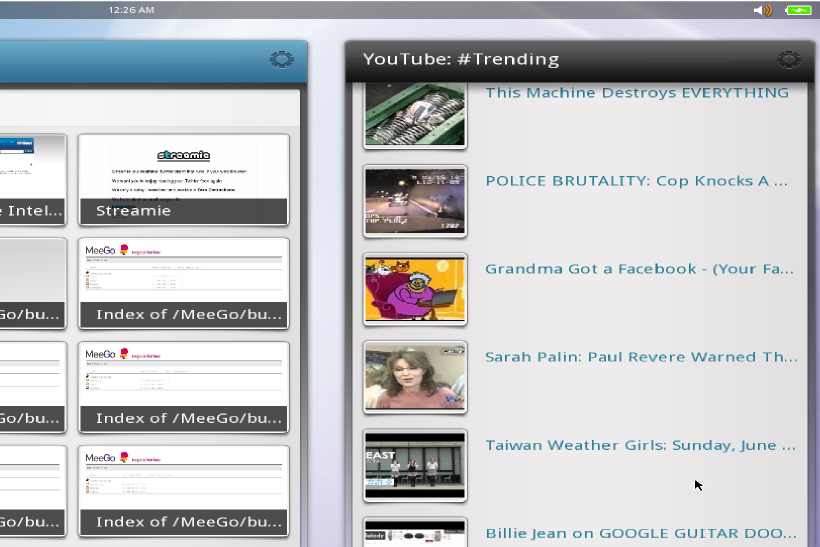
Task: Open 'Sarah Palin: Paul Revere Warned' link
Action: coord(640,357)
